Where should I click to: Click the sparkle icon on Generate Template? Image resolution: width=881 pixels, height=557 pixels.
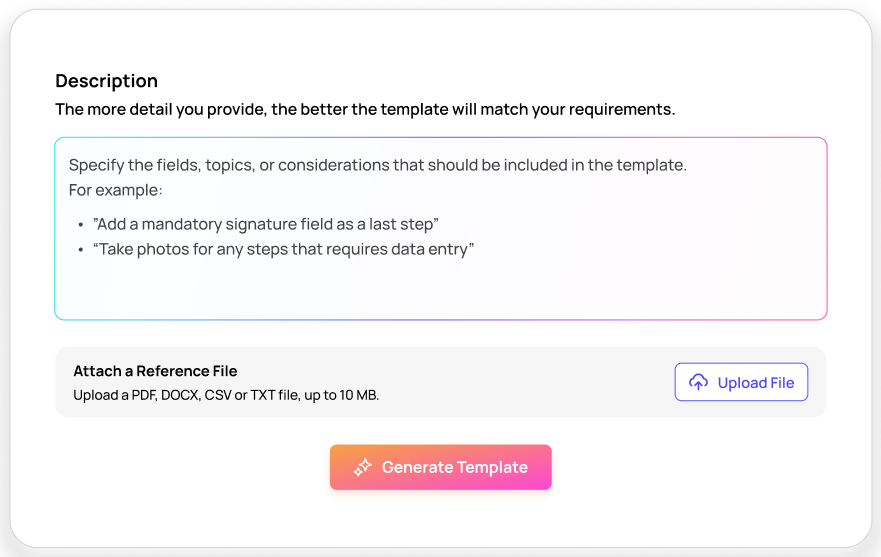[x=363, y=467]
